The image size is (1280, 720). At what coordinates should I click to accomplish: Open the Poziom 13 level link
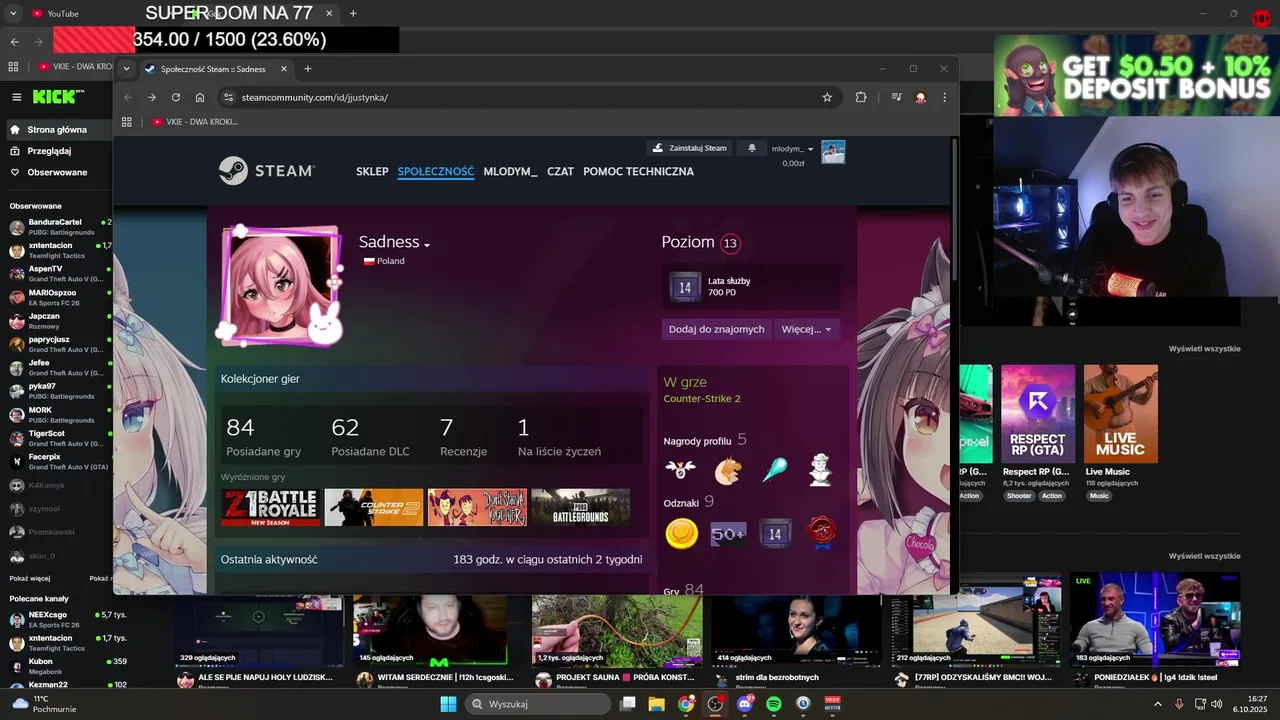click(x=700, y=242)
